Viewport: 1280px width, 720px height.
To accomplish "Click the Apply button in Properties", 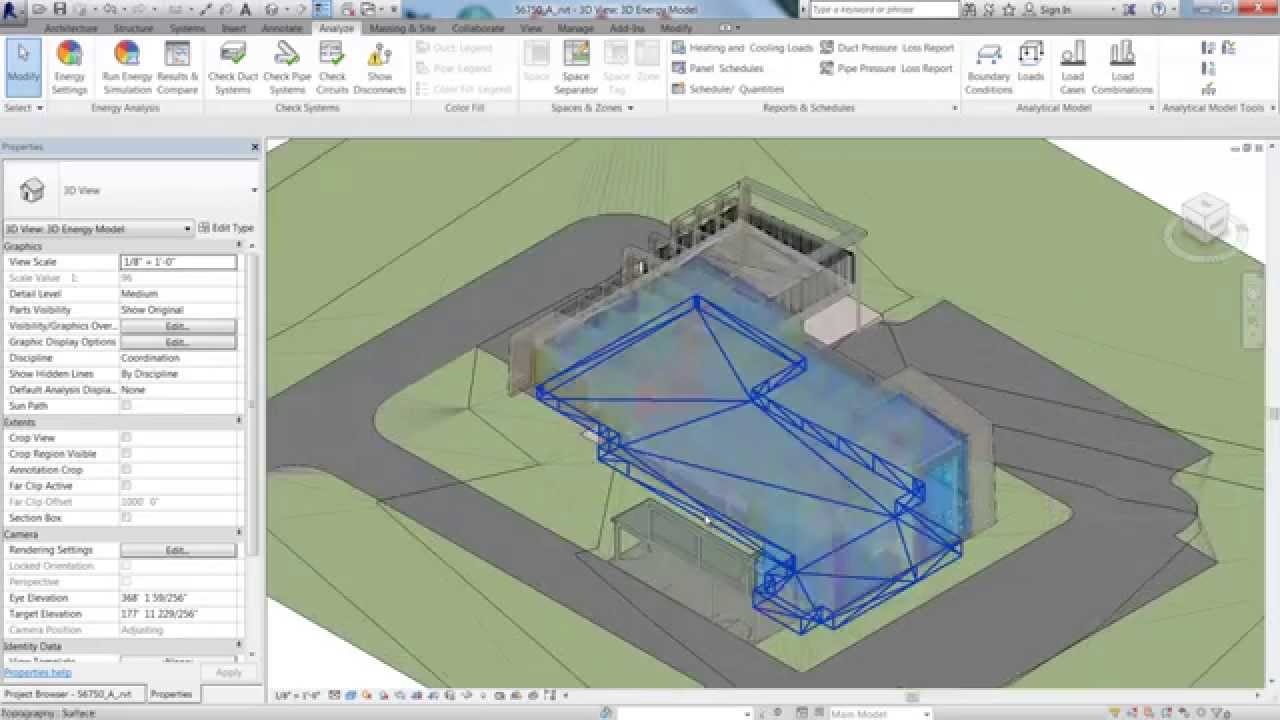I will click(228, 672).
